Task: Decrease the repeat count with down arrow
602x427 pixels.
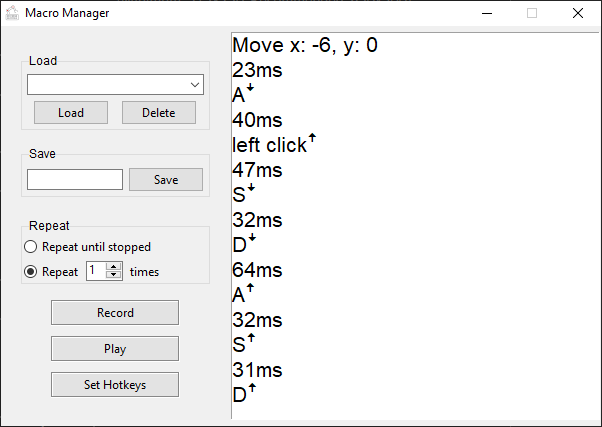Action: (114, 275)
